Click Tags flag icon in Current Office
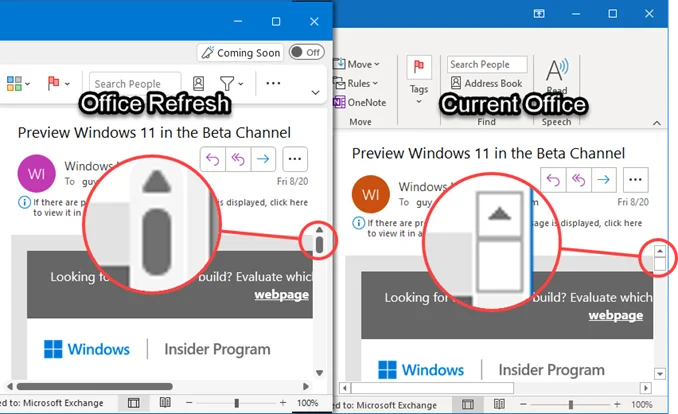Viewport: 678px width, 414px height. [419, 67]
